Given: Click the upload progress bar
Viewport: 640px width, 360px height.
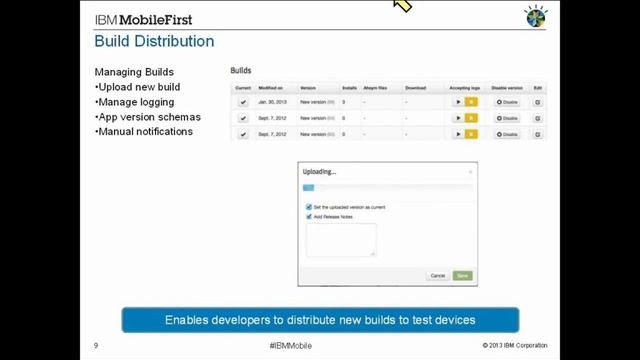Looking at the screenshot, I should coord(388,188).
